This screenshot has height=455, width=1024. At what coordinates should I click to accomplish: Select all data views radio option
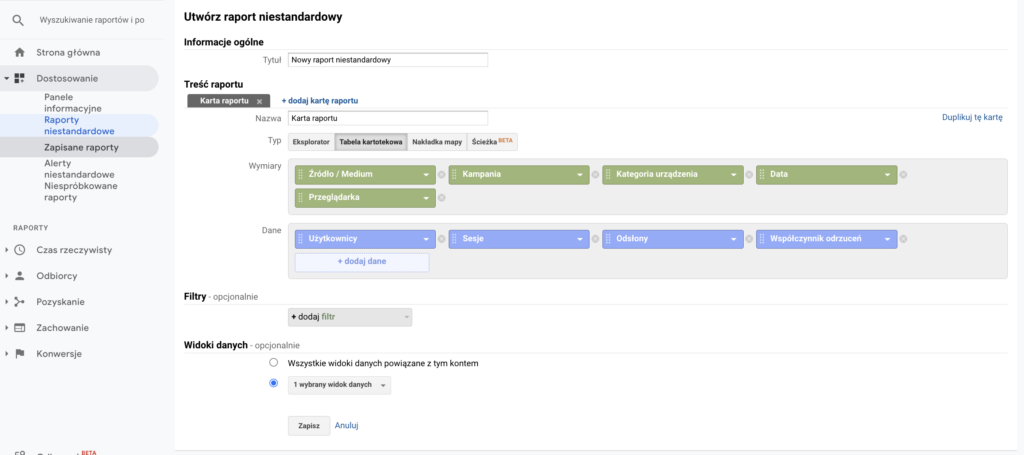click(274, 362)
